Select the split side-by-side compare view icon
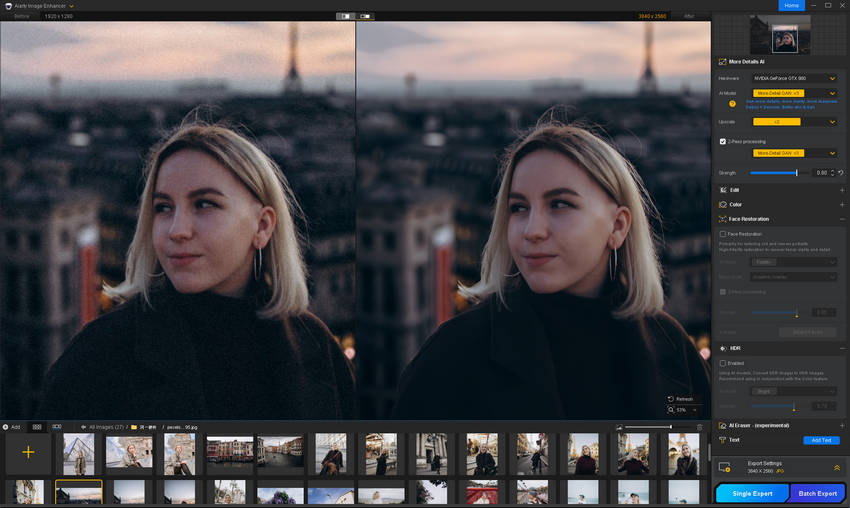 pos(346,16)
